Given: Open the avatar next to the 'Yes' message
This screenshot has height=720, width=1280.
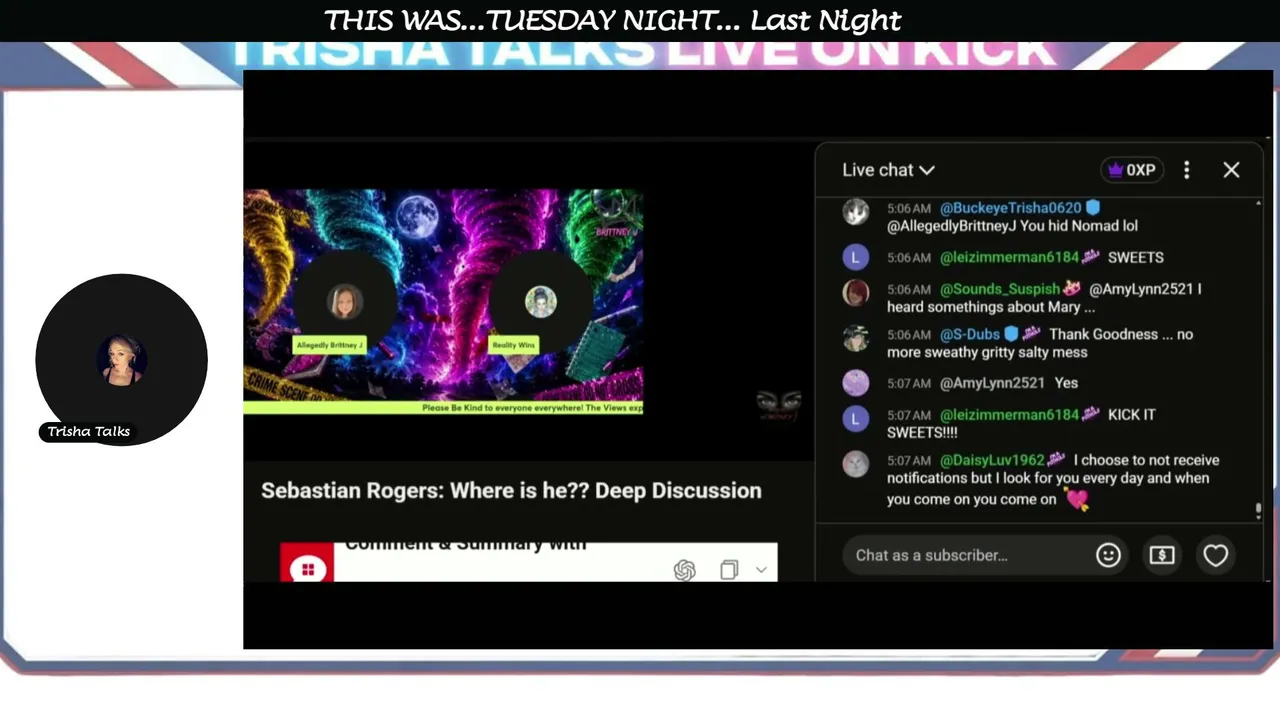Looking at the screenshot, I should point(855,383).
